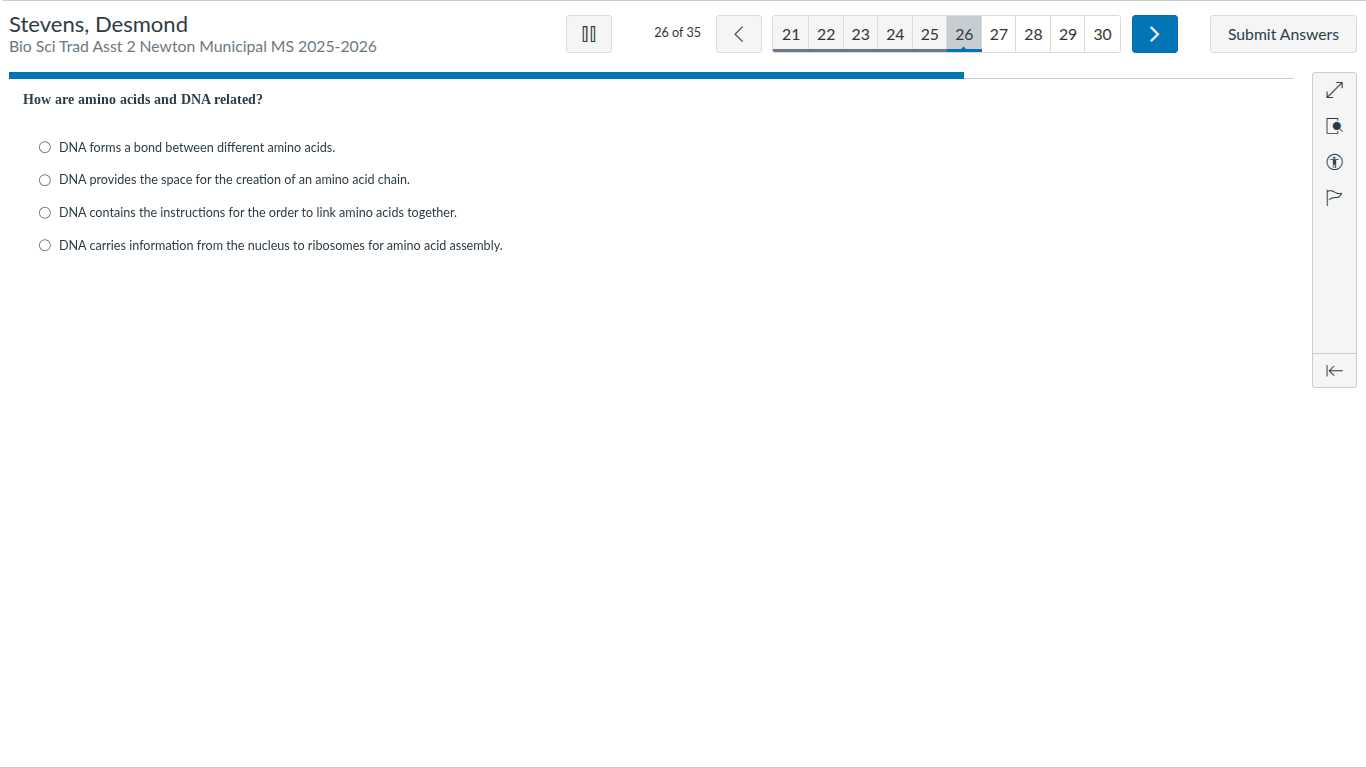Expand the question to full screen
Image resolution: width=1366 pixels, height=768 pixels.
point(1334,91)
